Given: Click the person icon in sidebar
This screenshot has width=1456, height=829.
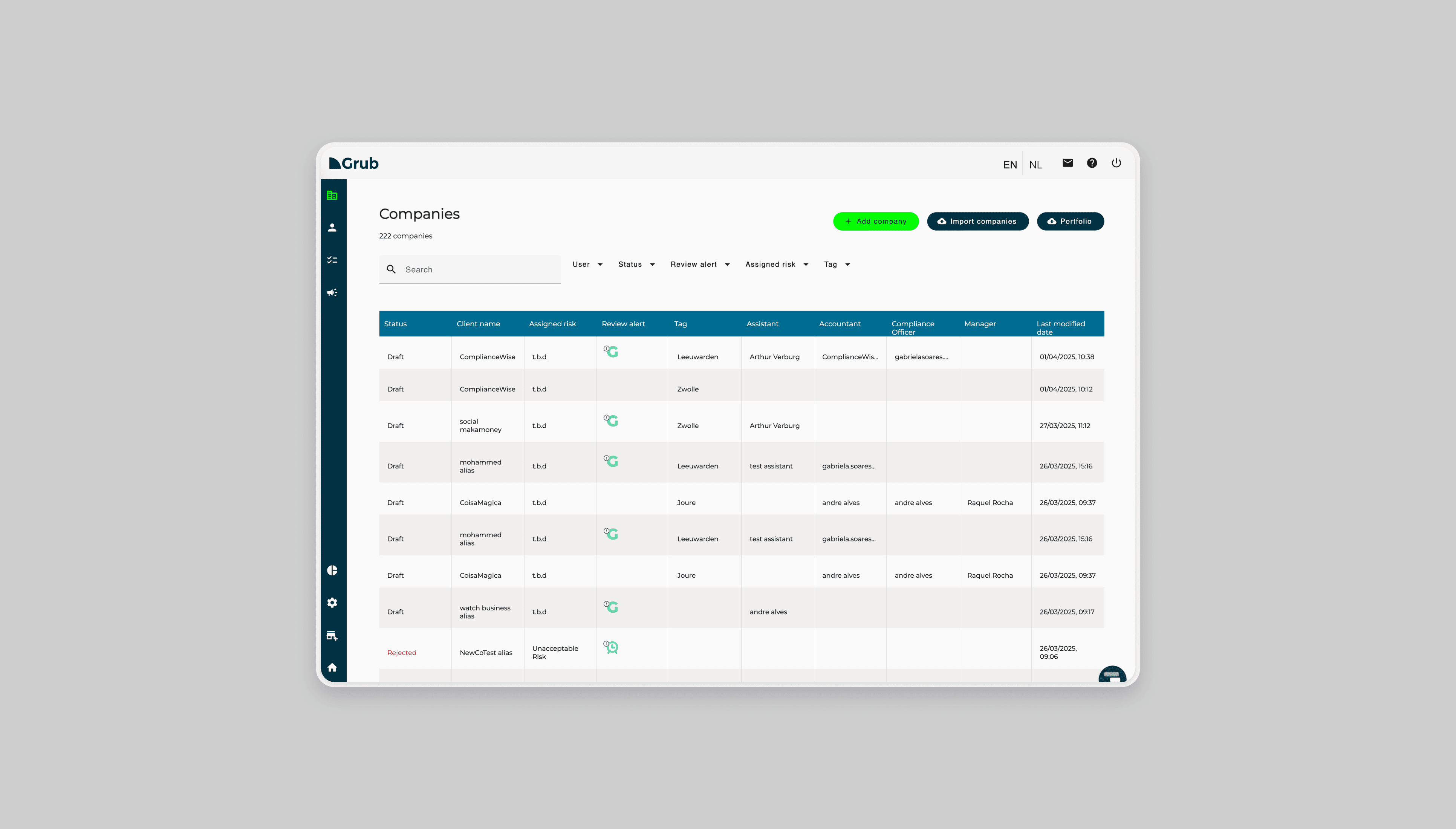Looking at the screenshot, I should click(x=332, y=228).
